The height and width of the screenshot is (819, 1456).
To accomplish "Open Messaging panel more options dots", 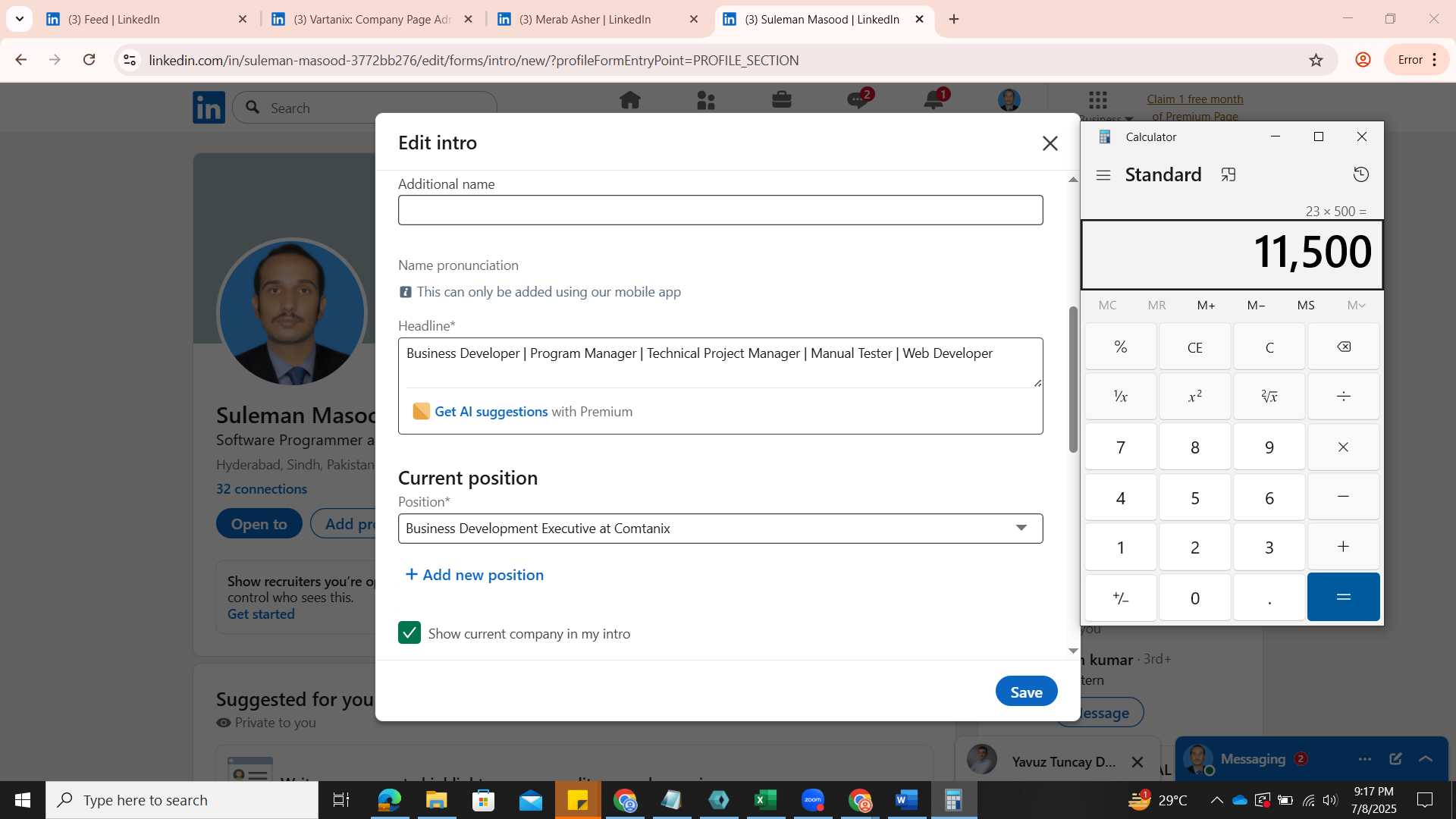I will (1365, 758).
